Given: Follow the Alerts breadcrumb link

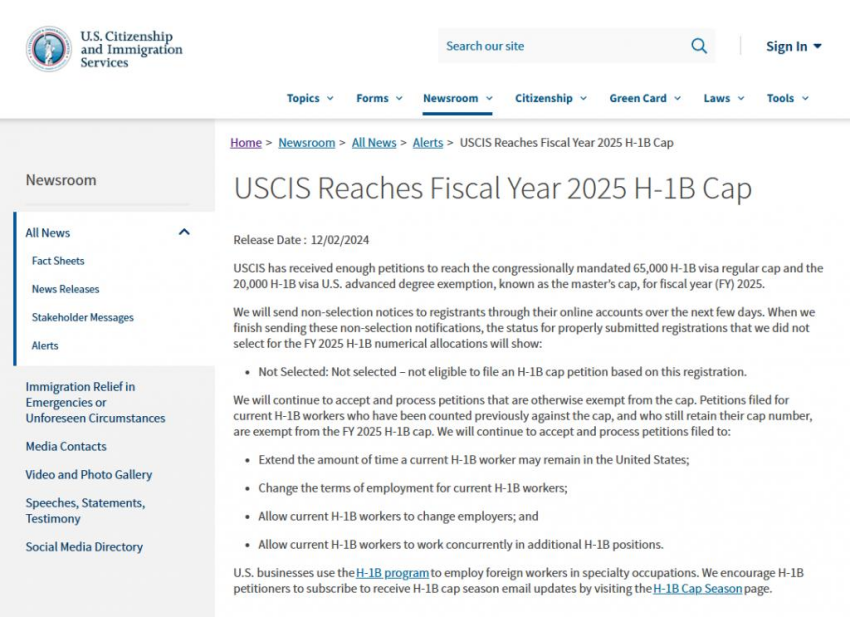Looking at the screenshot, I should pyautogui.click(x=428, y=143).
